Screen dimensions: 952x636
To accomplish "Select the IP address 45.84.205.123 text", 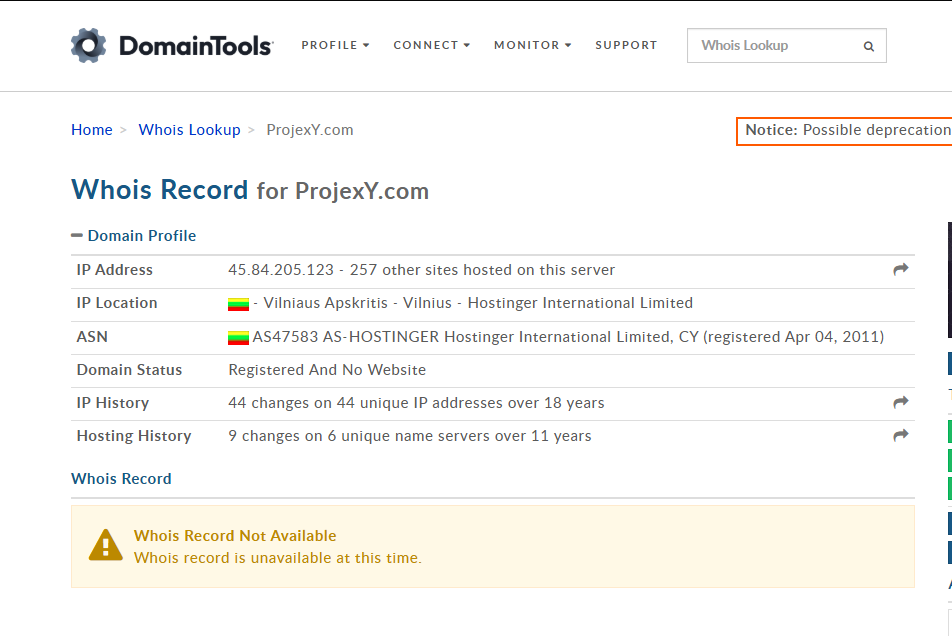I will tap(281, 269).
